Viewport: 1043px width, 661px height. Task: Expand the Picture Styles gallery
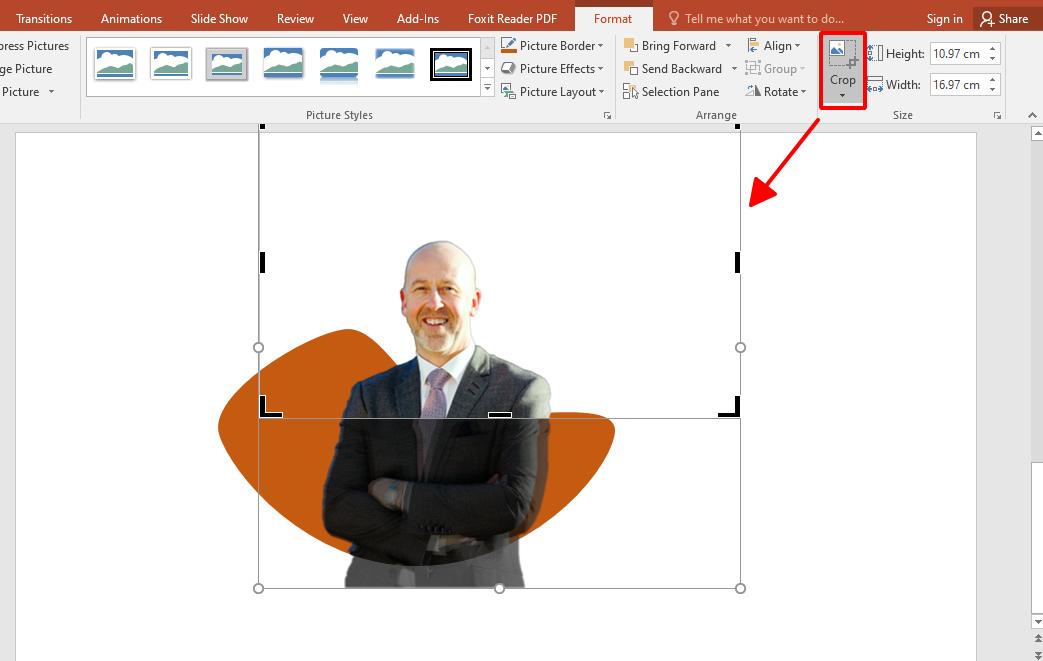(x=487, y=88)
